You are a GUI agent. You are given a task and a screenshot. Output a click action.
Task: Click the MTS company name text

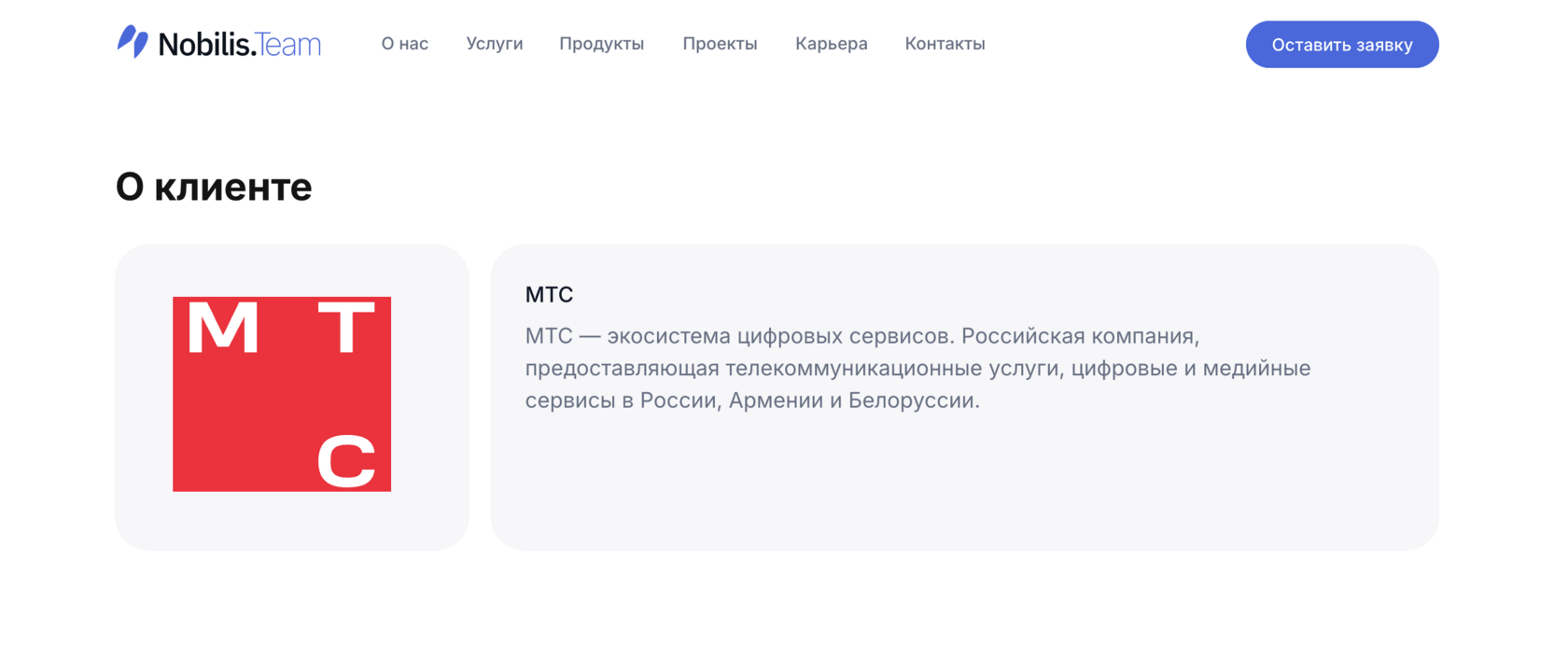tap(549, 294)
